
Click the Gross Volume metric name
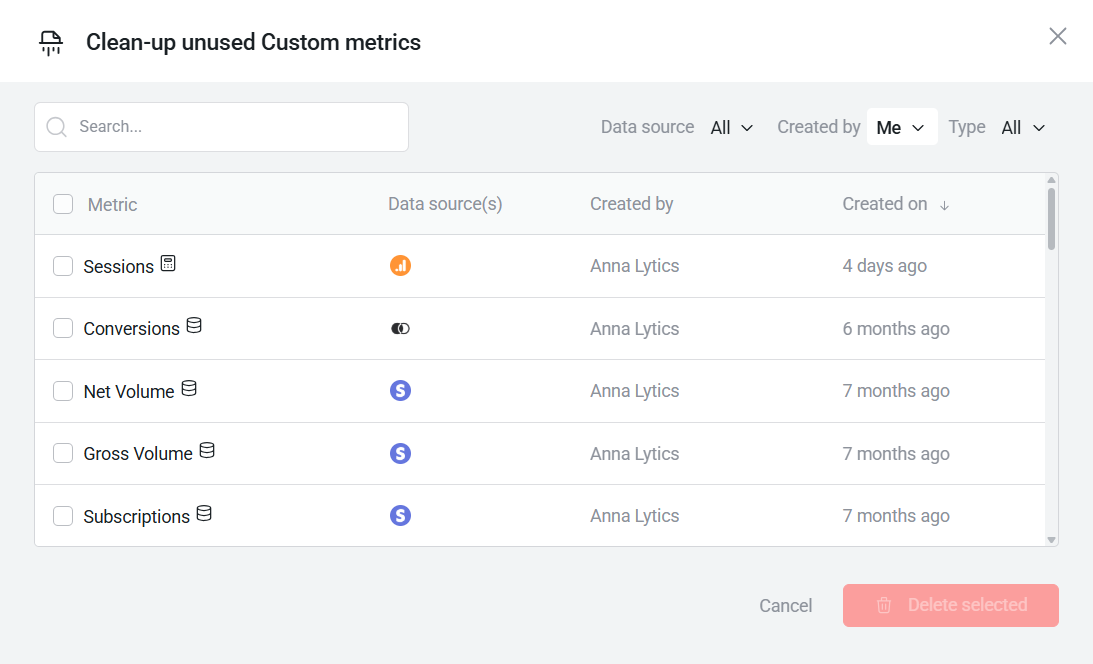pos(138,454)
